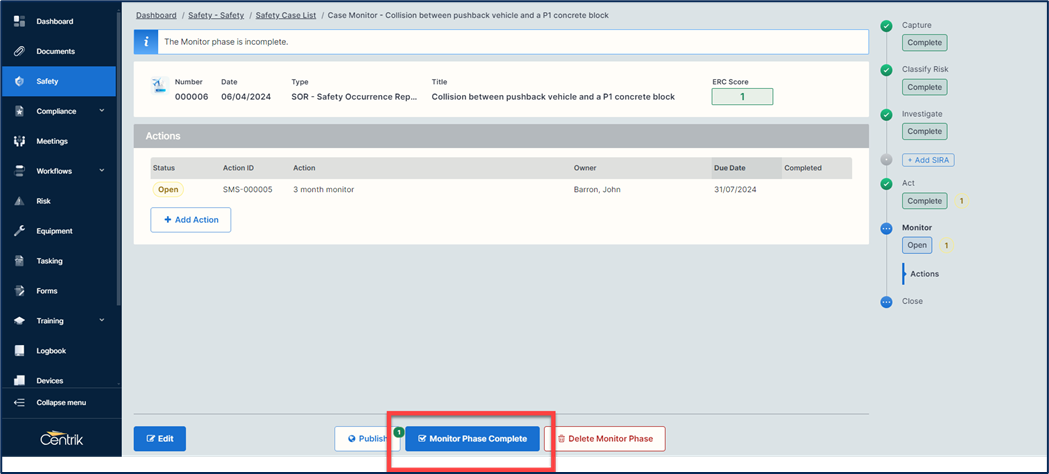Click the Logbook icon in sidebar
Viewport: 1049px width, 474px height.
point(19,351)
